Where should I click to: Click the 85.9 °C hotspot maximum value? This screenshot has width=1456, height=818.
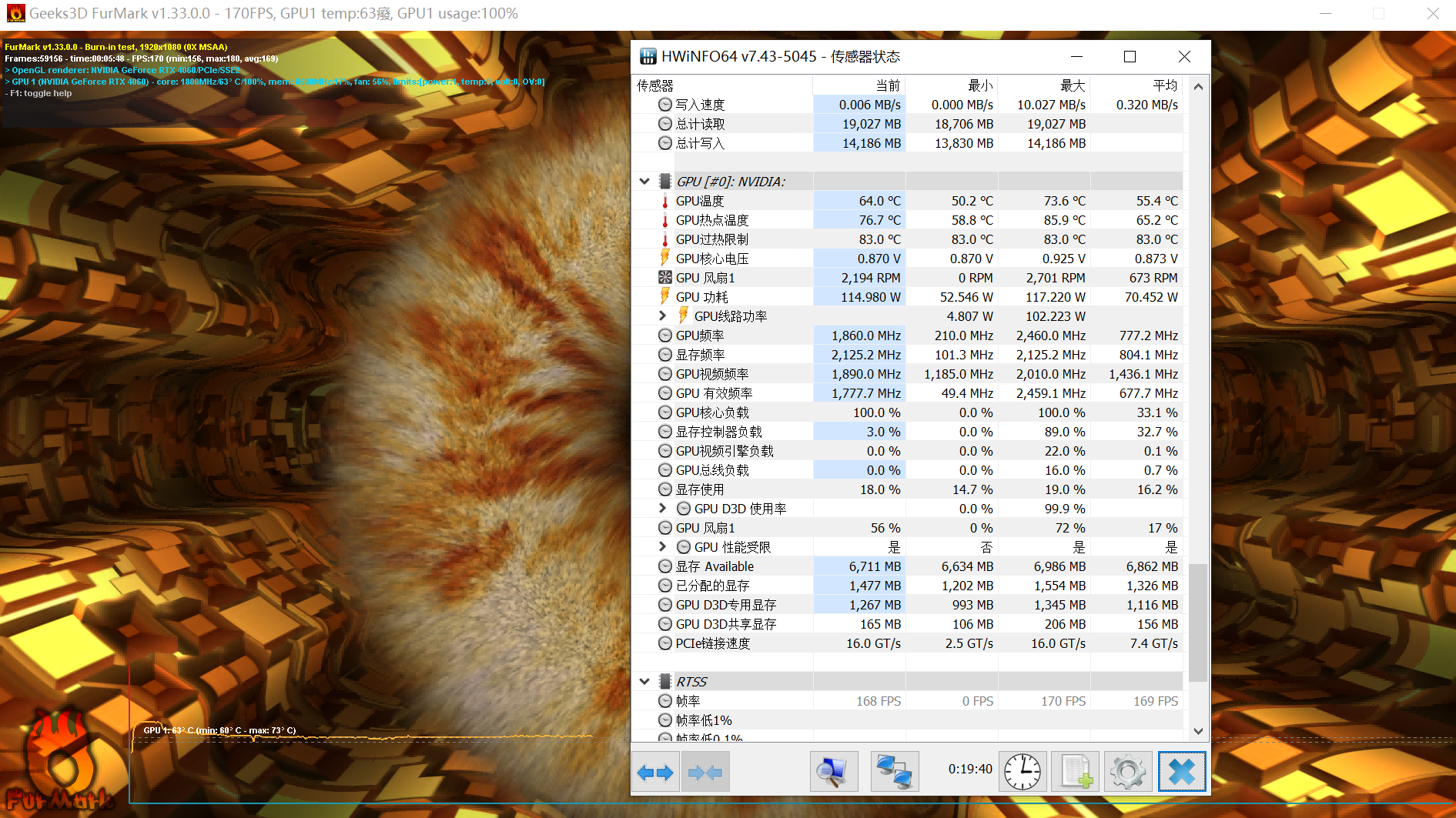tap(1064, 220)
